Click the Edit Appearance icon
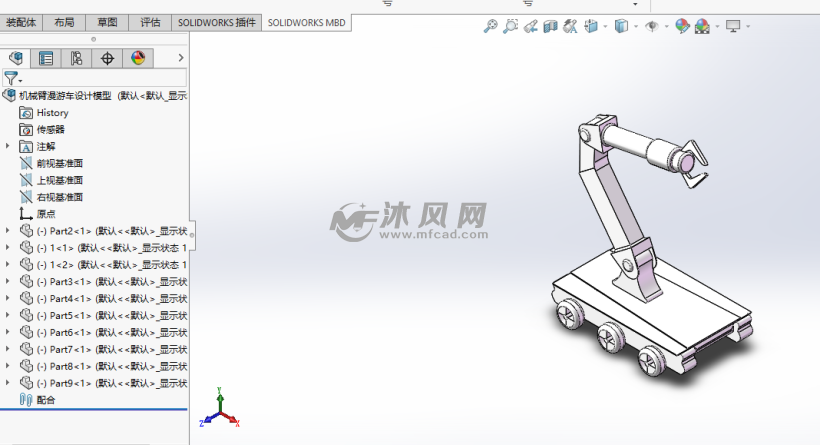The height and width of the screenshot is (445, 820). [x=682, y=27]
